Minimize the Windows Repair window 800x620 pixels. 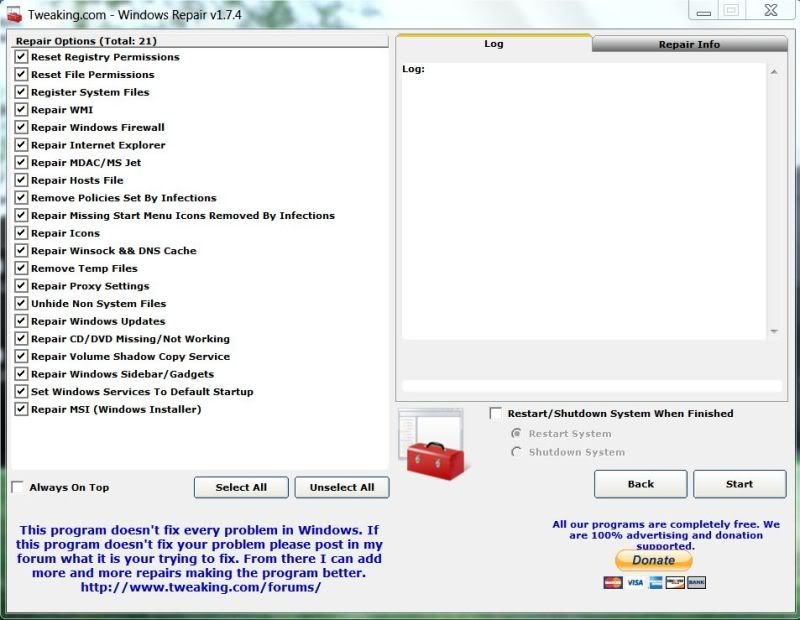click(704, 11)
